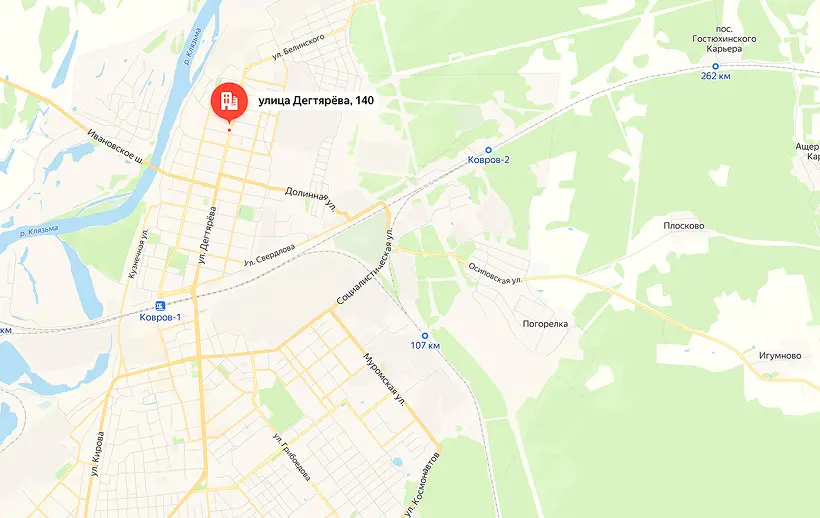
Task: Open the улица Дегтярёва, 140 address label
Action: point(316,101)
